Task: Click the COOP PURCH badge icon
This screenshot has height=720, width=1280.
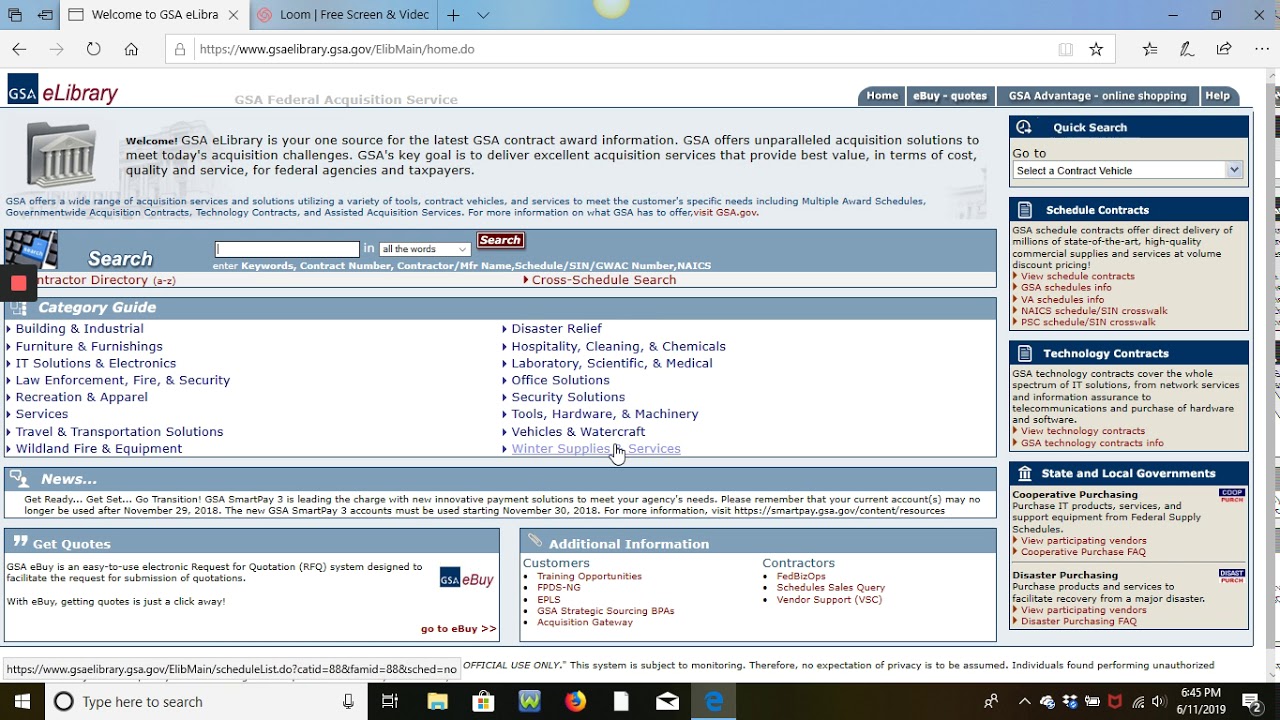Action: tap(1232, 495)
